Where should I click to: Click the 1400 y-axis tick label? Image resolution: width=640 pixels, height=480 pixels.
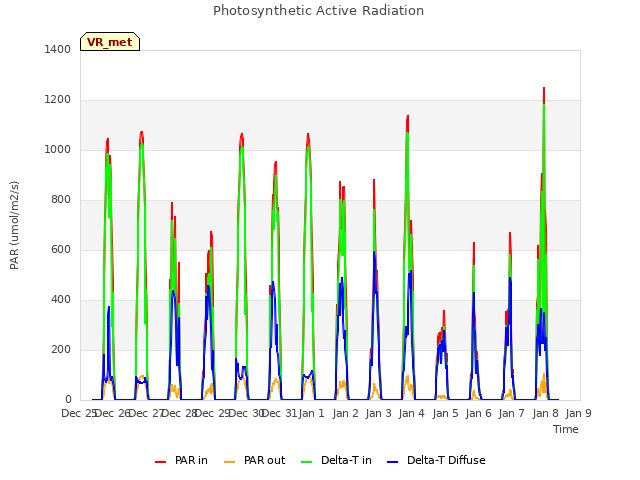pyautogui.click(x=58, y=49)
